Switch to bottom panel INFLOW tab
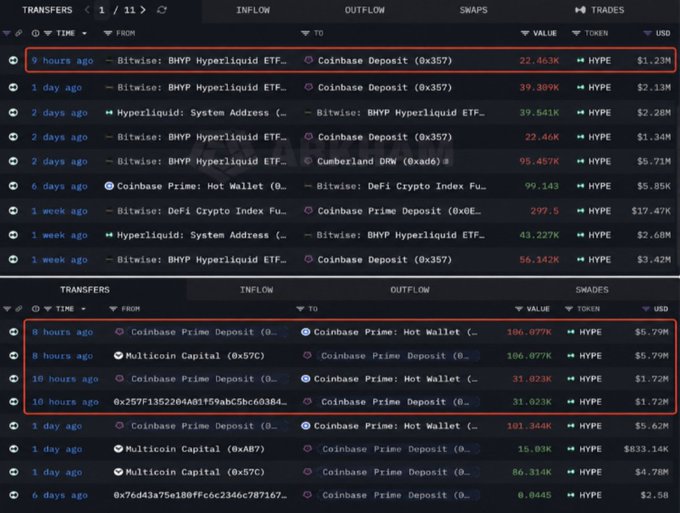Image resolution: width=680 pixels, height=513 pixels. tap(256, 290)
